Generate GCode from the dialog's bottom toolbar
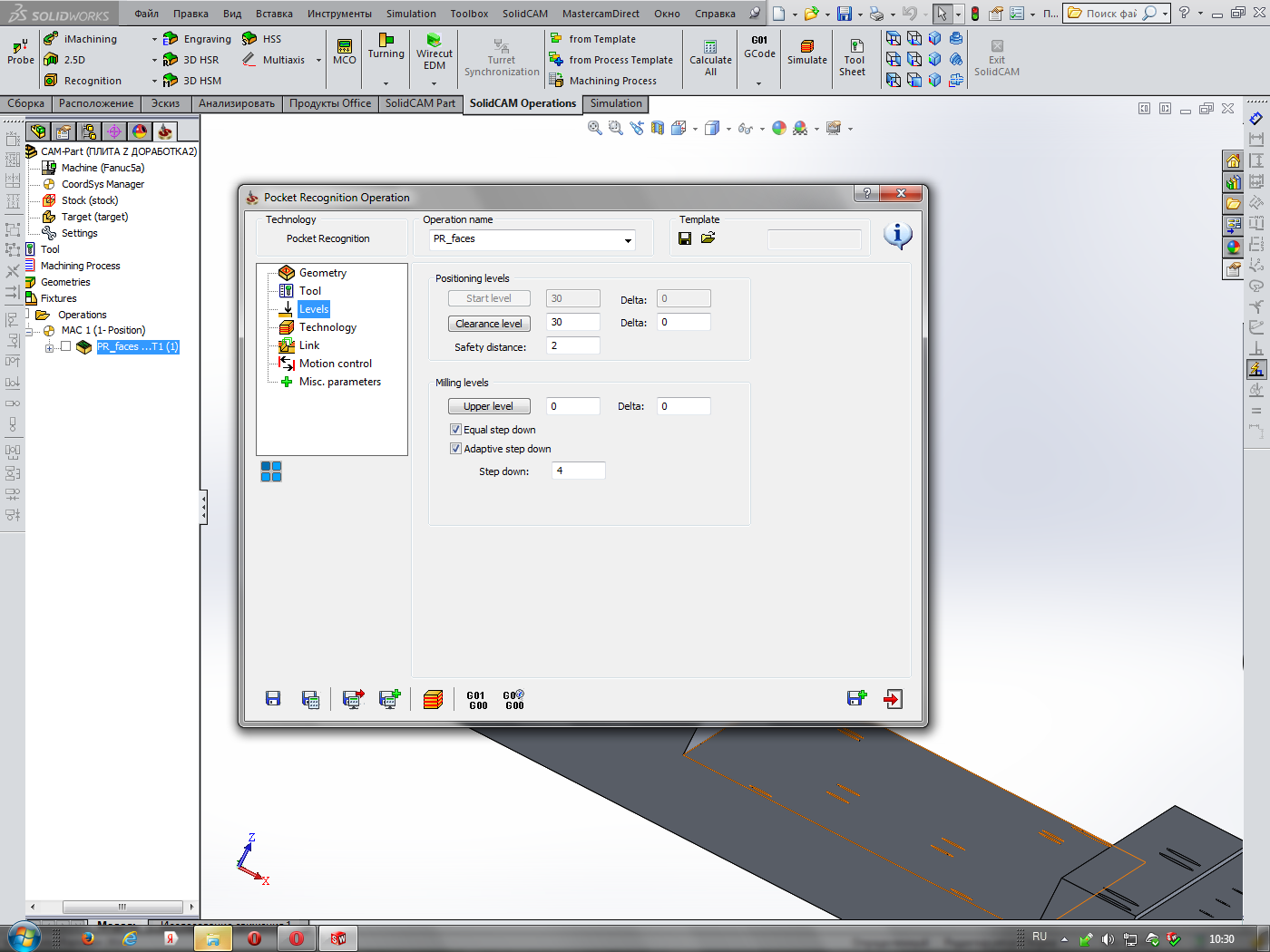This screenshot has width=1270, height=952. coord(477,700)
